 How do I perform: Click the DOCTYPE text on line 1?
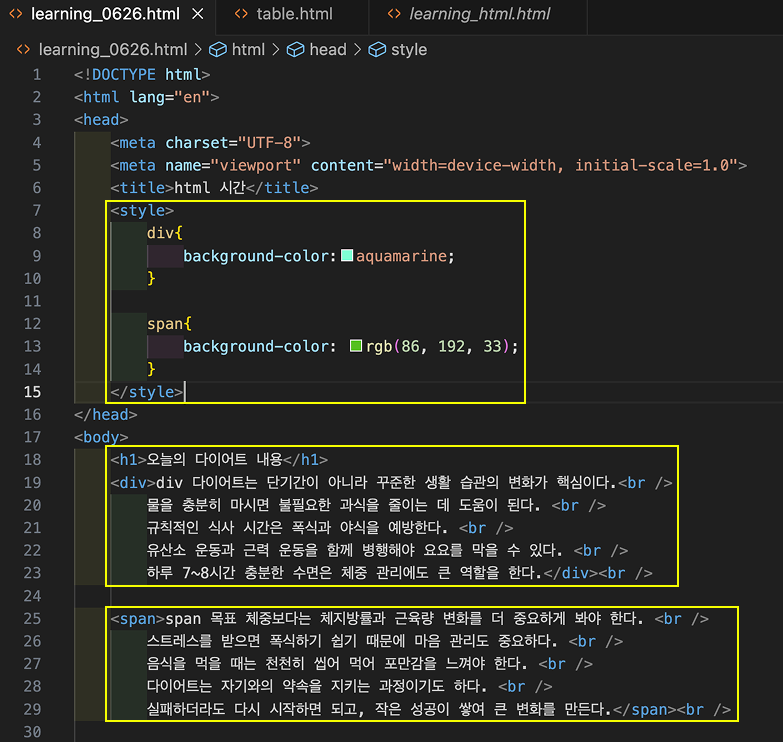point(124,75)
